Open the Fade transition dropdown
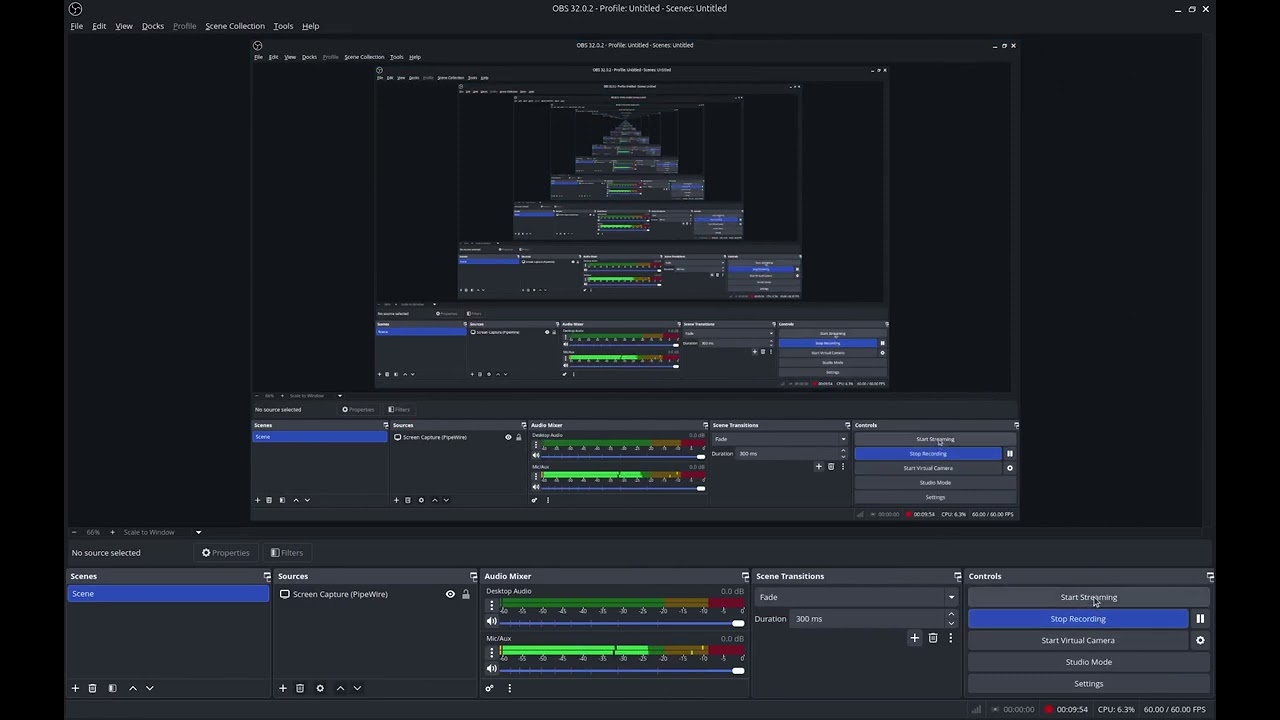Viewport: 1280px width, 720px height. 857,597
